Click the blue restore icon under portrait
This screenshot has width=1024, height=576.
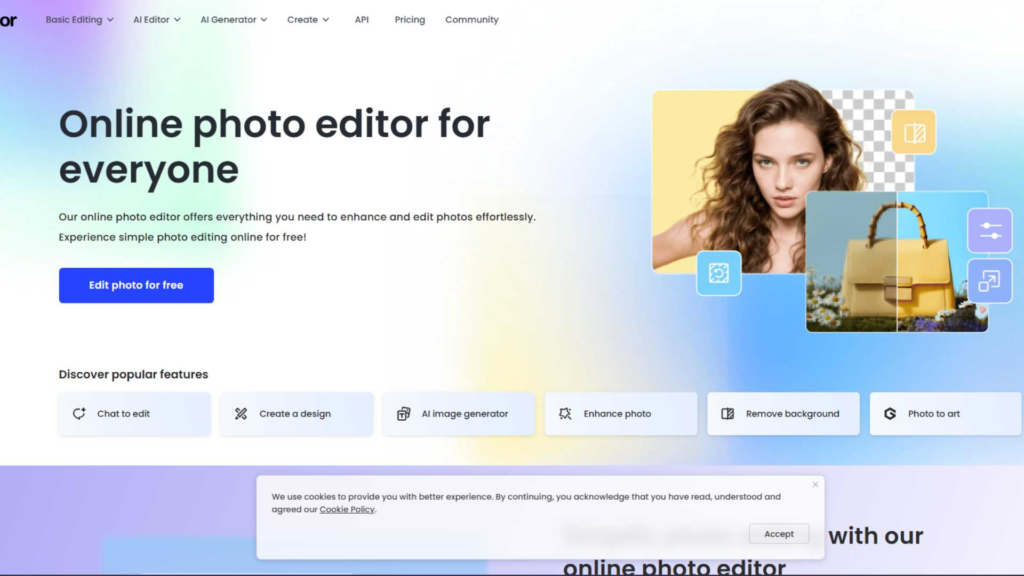click(x=718, y=273)
